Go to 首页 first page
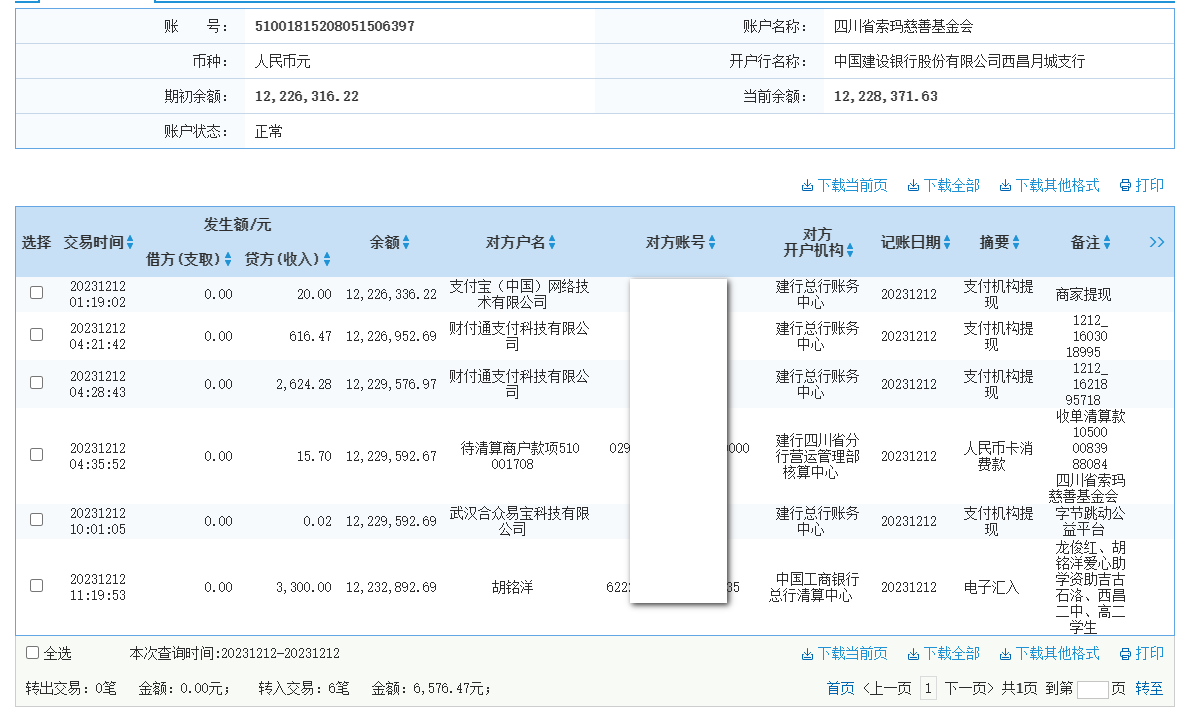 tap(840, 688)
